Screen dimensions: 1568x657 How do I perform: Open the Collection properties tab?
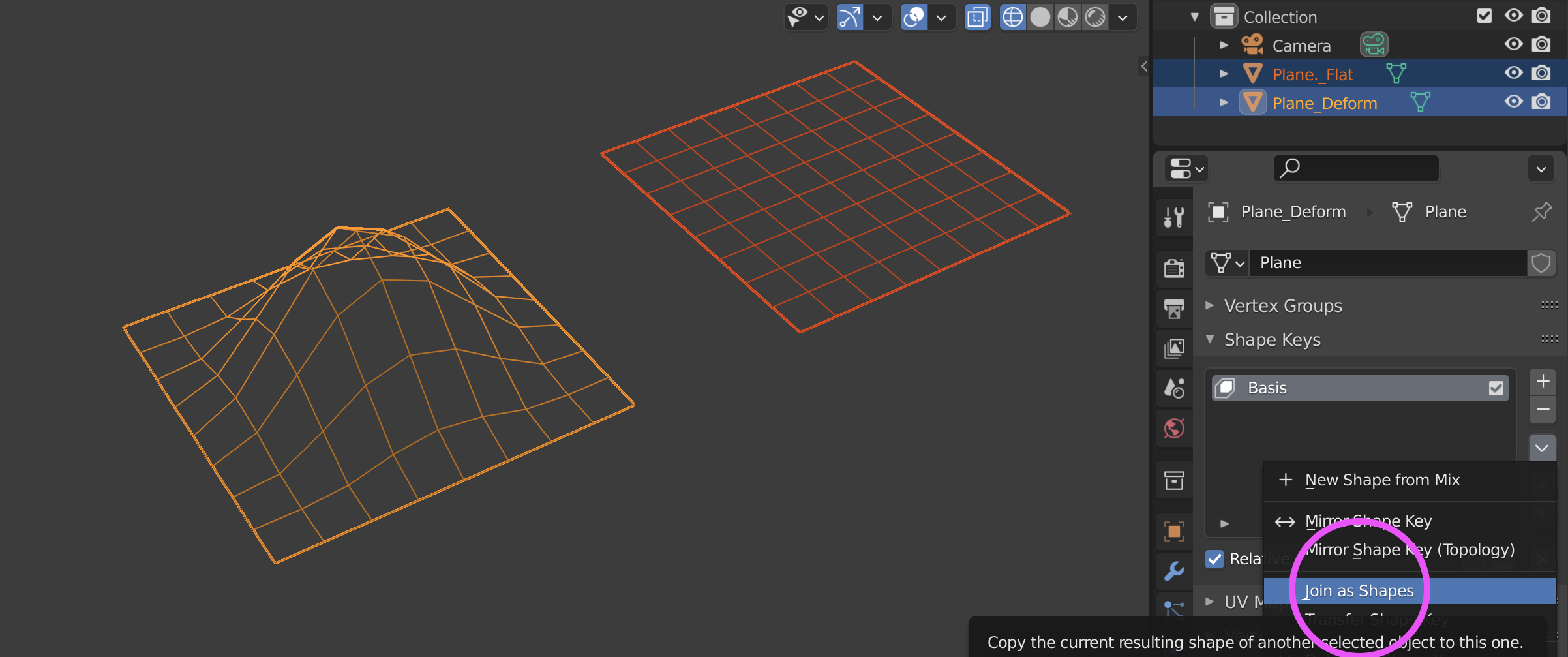pyautogui.click(x=1174, y=481)
